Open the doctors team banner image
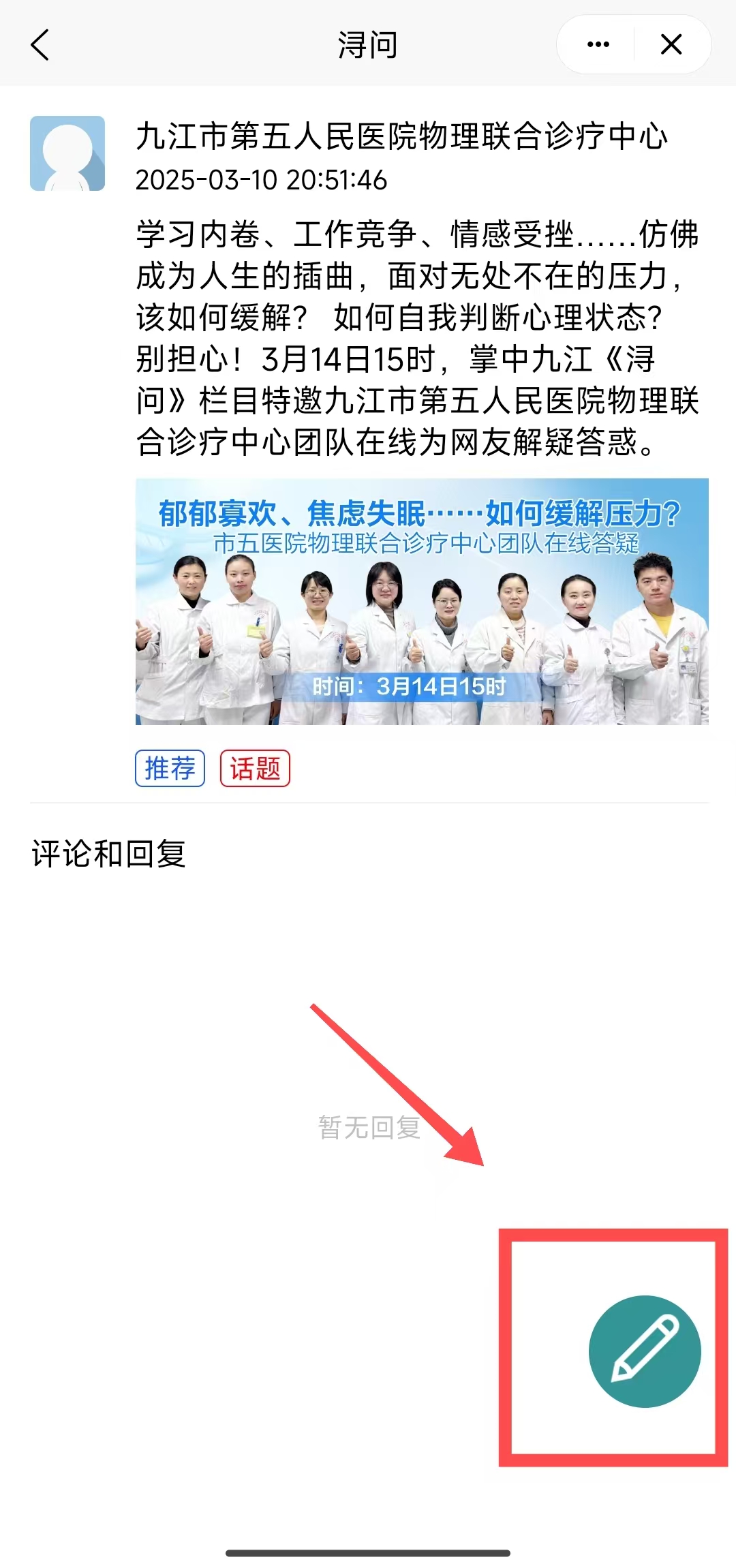Screen dimensions: 736x1568 pos(422,602)
